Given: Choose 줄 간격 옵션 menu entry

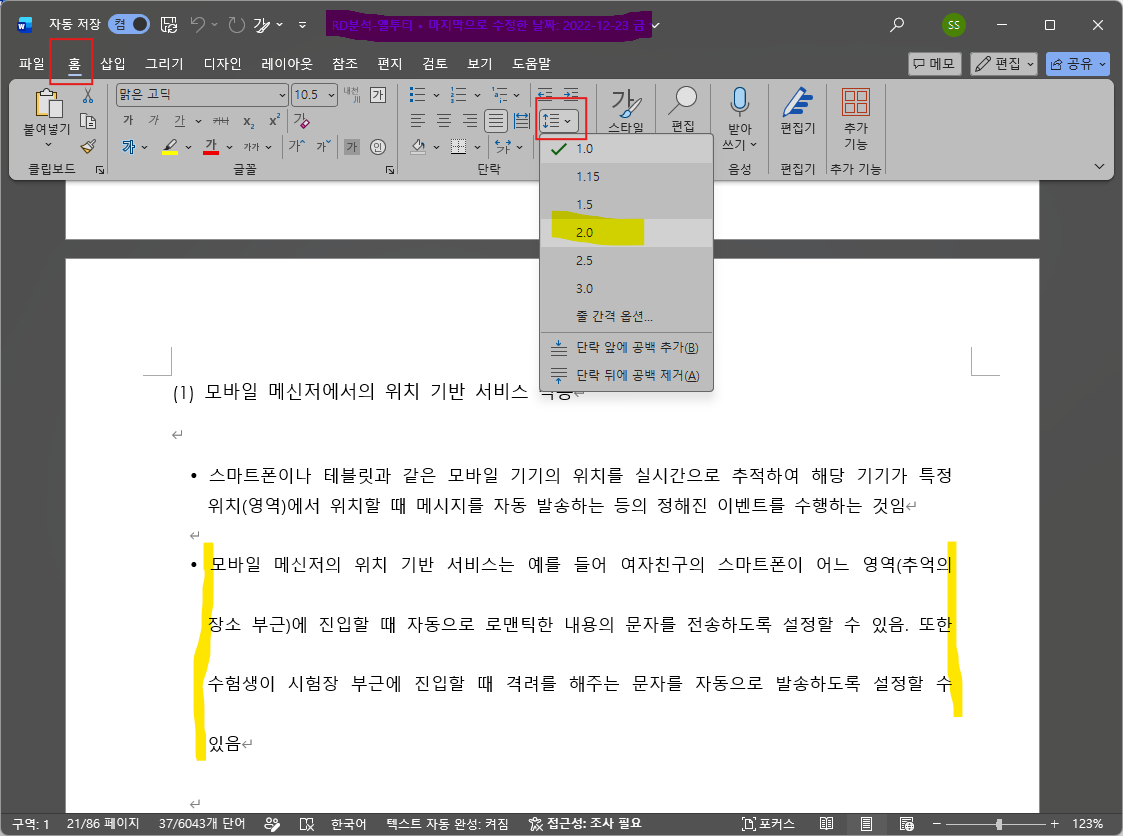Looking at the screenshot, I should click(x=627, y=316).
